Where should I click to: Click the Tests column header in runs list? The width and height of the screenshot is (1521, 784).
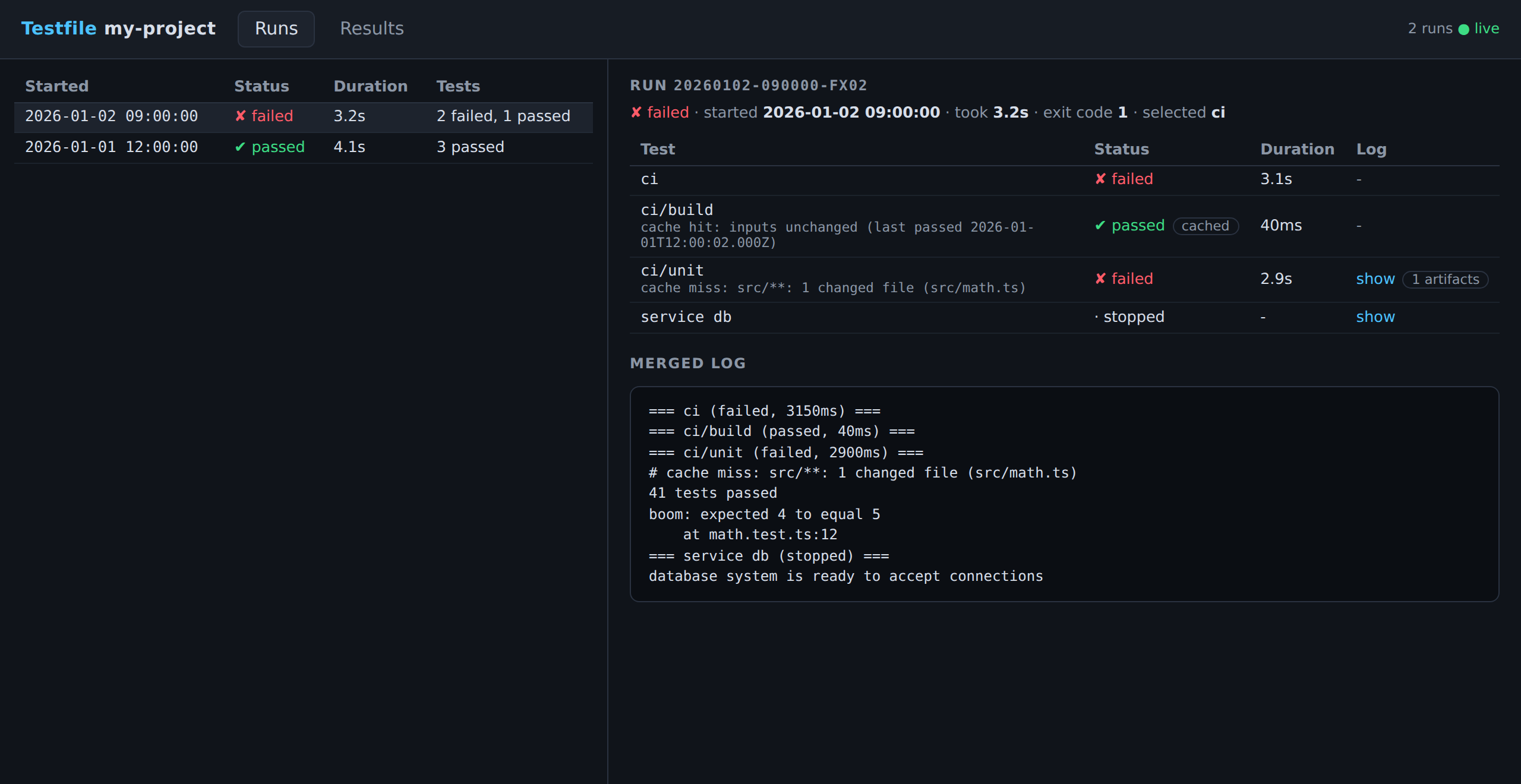(x=458, y=87)
